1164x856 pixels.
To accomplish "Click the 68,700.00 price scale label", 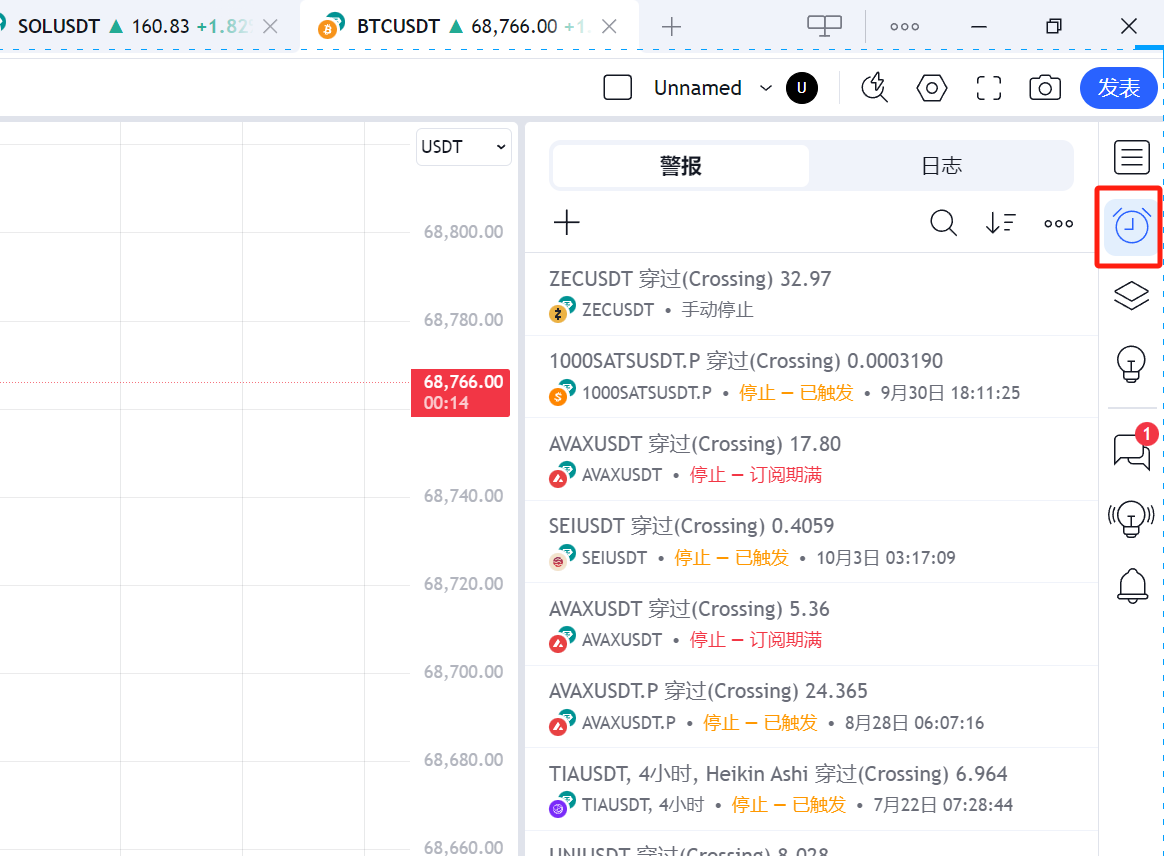I will pyautogui.click(x=463, y=672).
